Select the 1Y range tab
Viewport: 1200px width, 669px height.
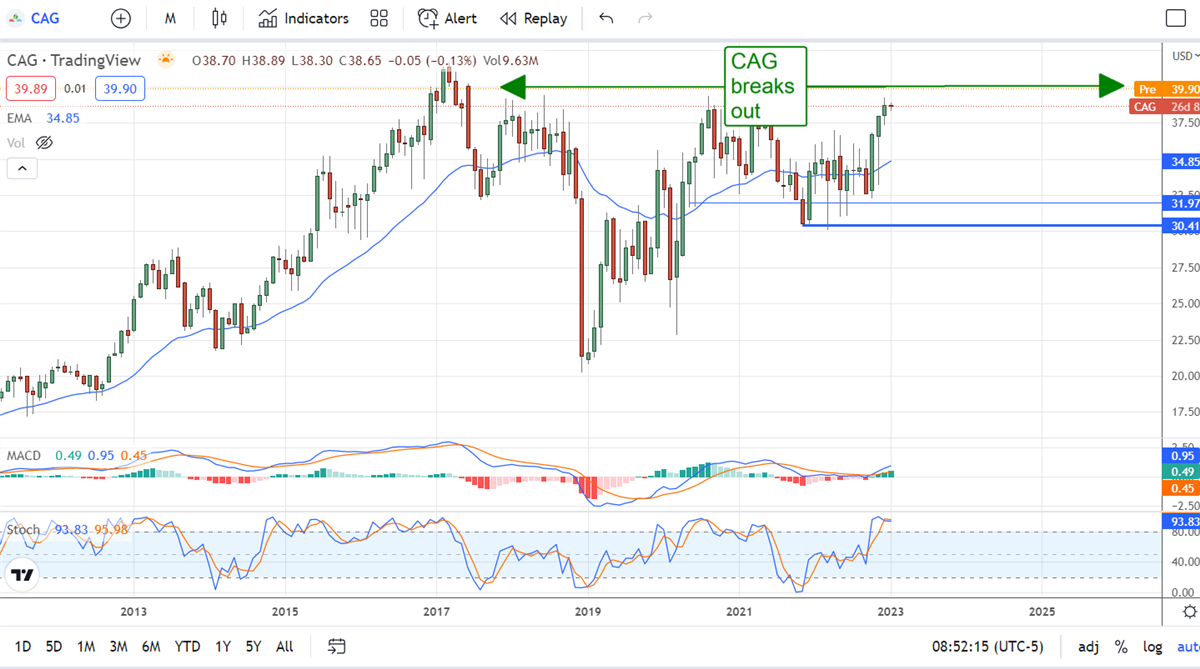click(222, 647)
